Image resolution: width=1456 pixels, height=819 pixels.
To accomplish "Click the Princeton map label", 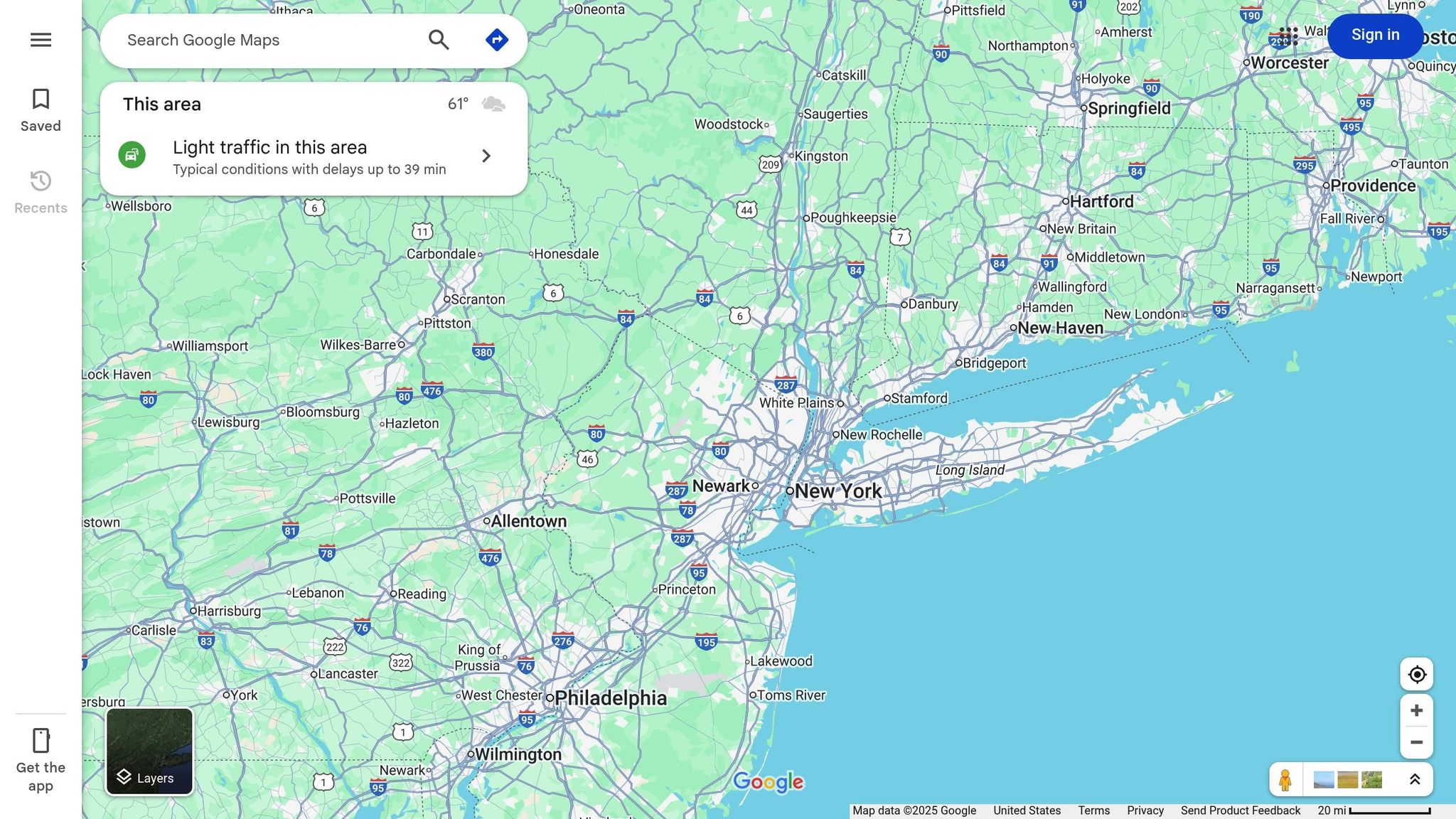I will point(687,589).
